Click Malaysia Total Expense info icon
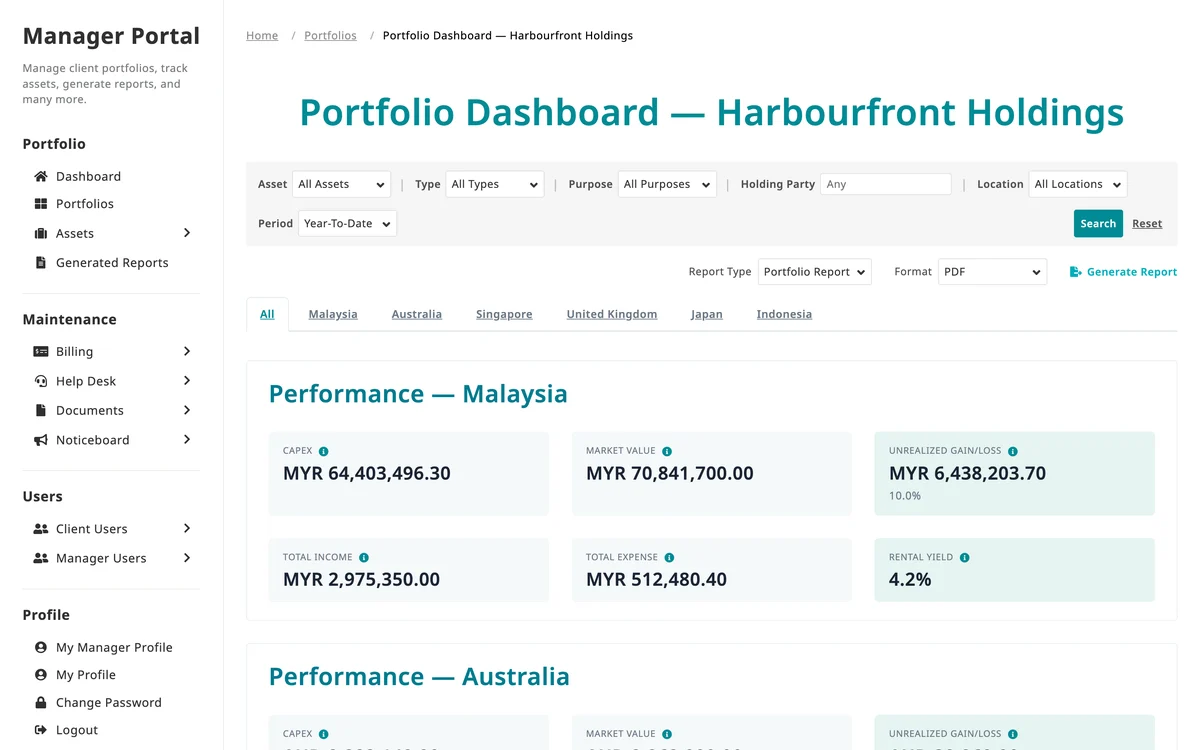The image size is (1200, 750). 669,558
